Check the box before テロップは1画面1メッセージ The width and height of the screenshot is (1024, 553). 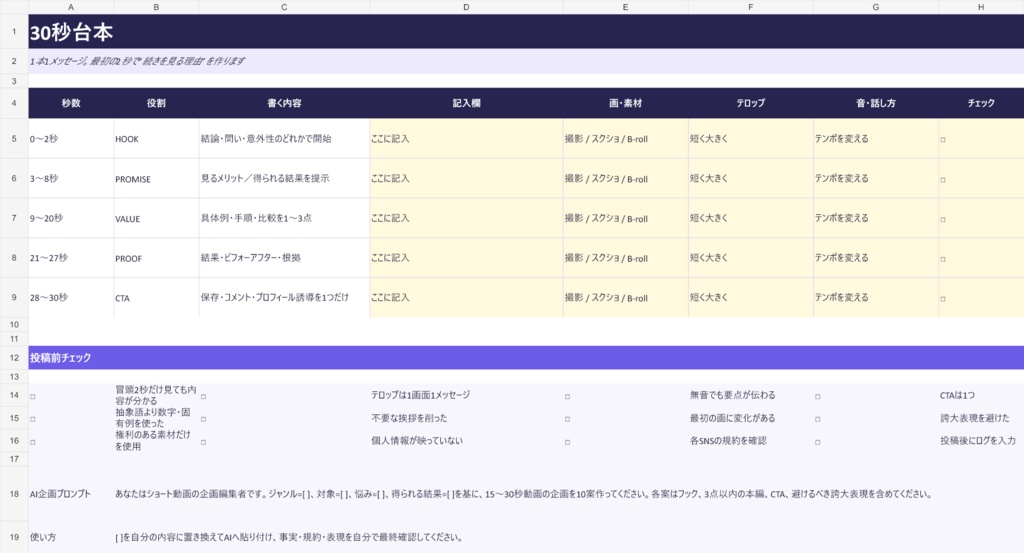pyautogui.click(x=203, y=396)
